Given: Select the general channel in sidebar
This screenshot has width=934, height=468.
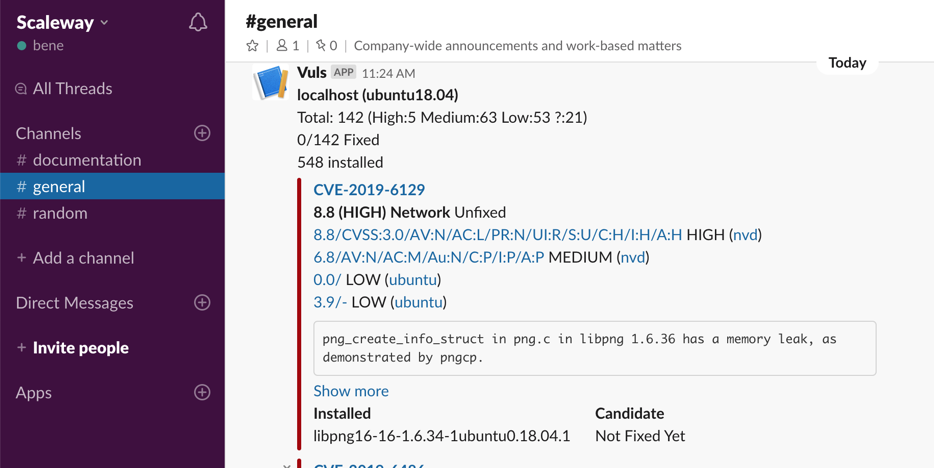Looking at the screenshot, I should click(59, 186).
